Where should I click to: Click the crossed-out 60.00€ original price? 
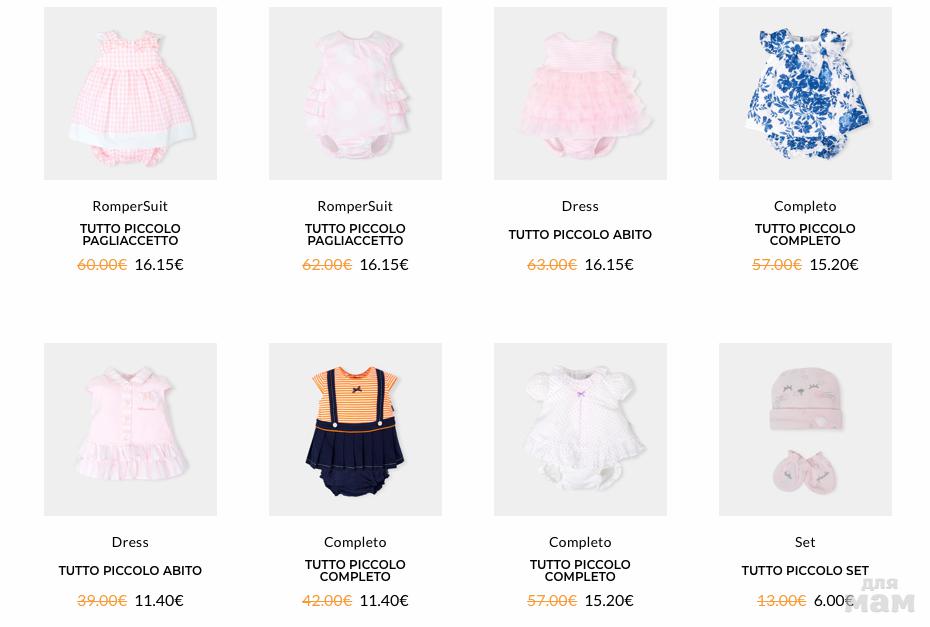point(102,265)
